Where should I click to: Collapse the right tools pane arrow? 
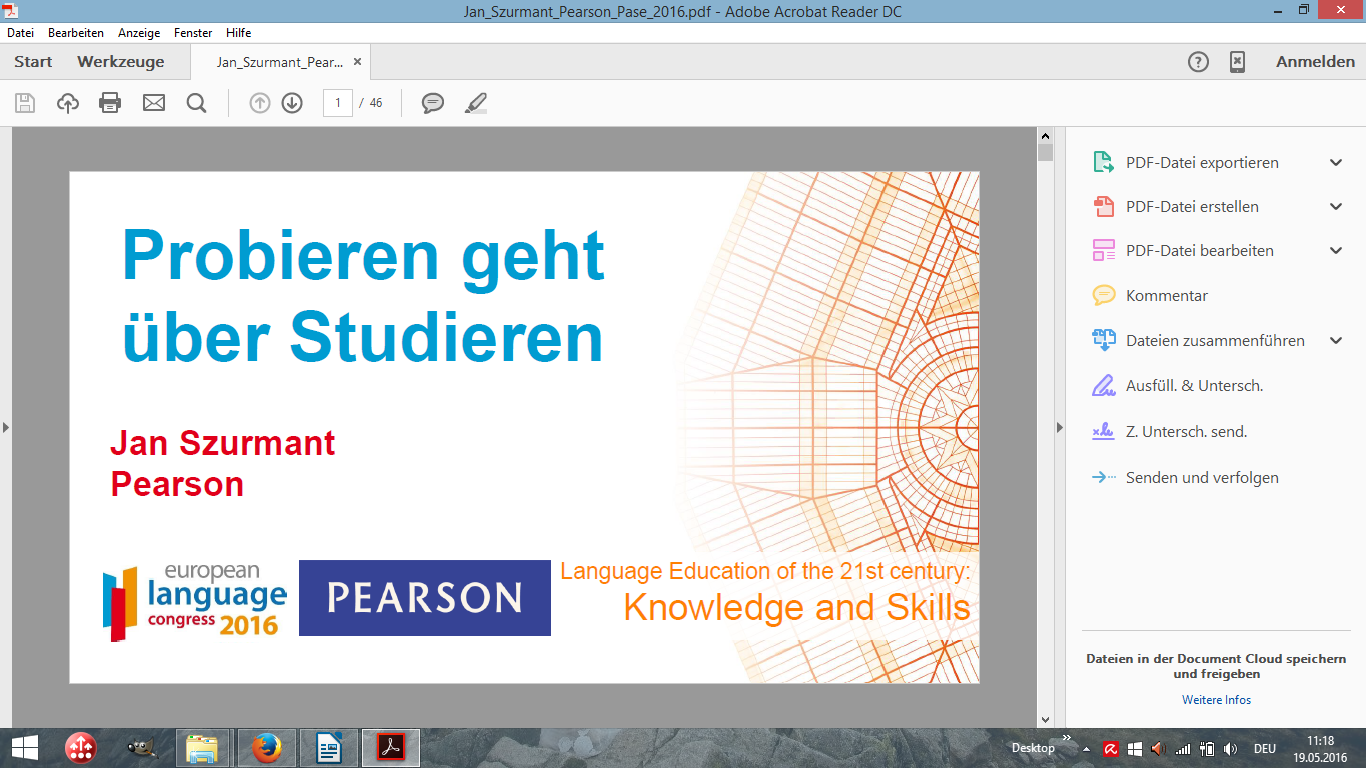1060,427
